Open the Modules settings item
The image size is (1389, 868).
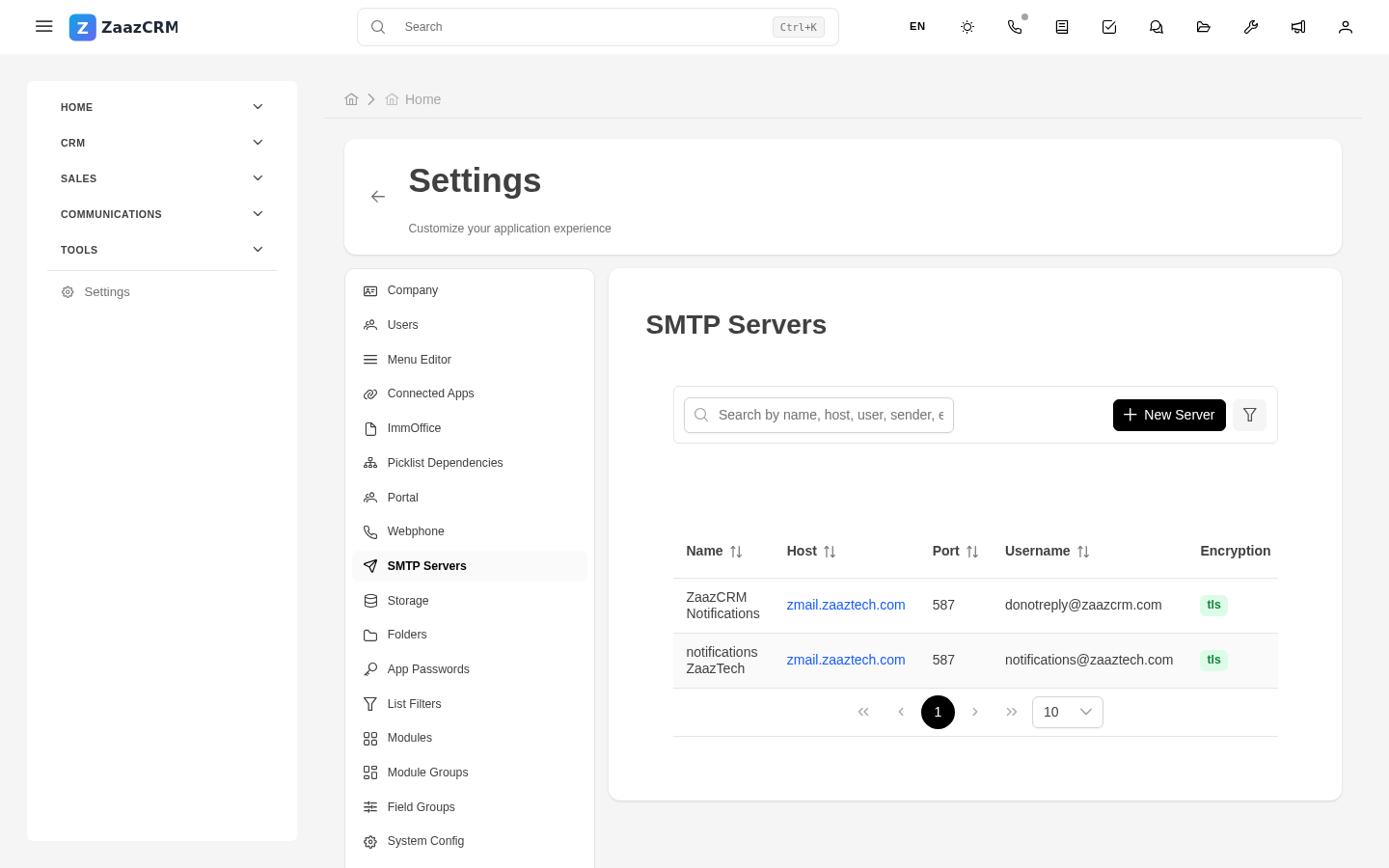click(470, 738)
